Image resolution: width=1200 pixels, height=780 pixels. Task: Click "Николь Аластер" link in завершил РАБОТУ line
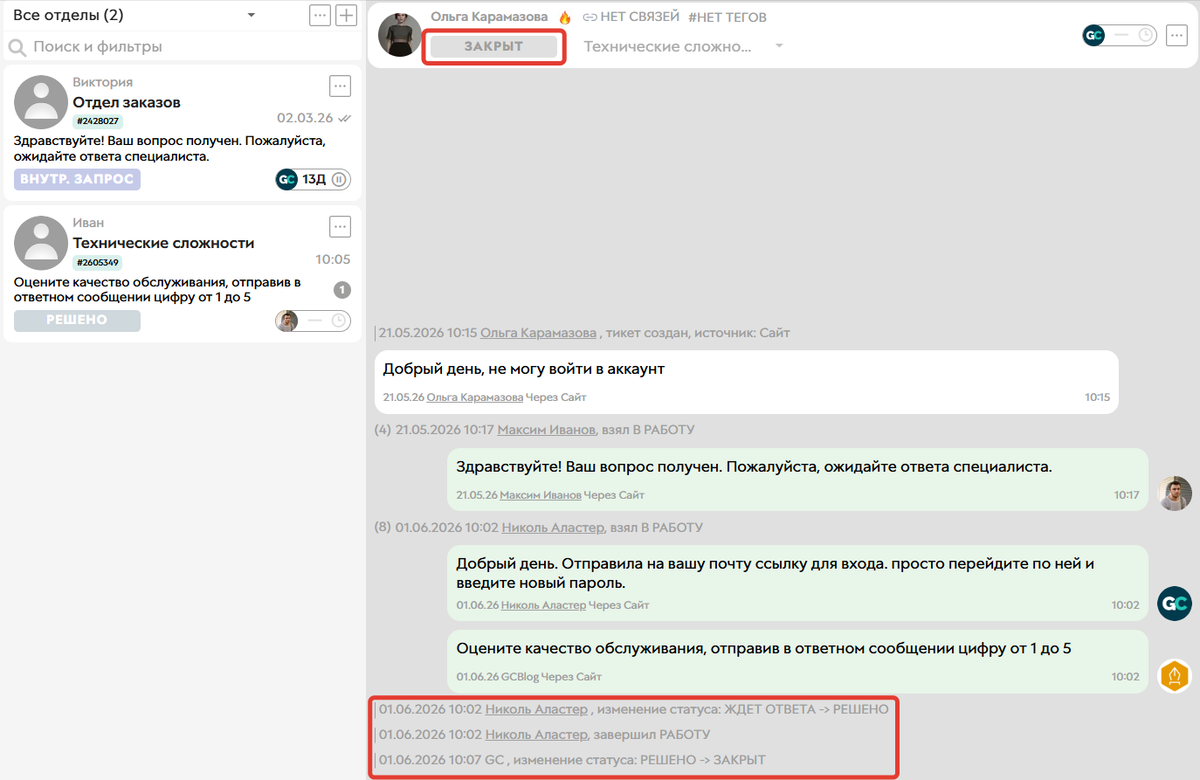(537, 735)
